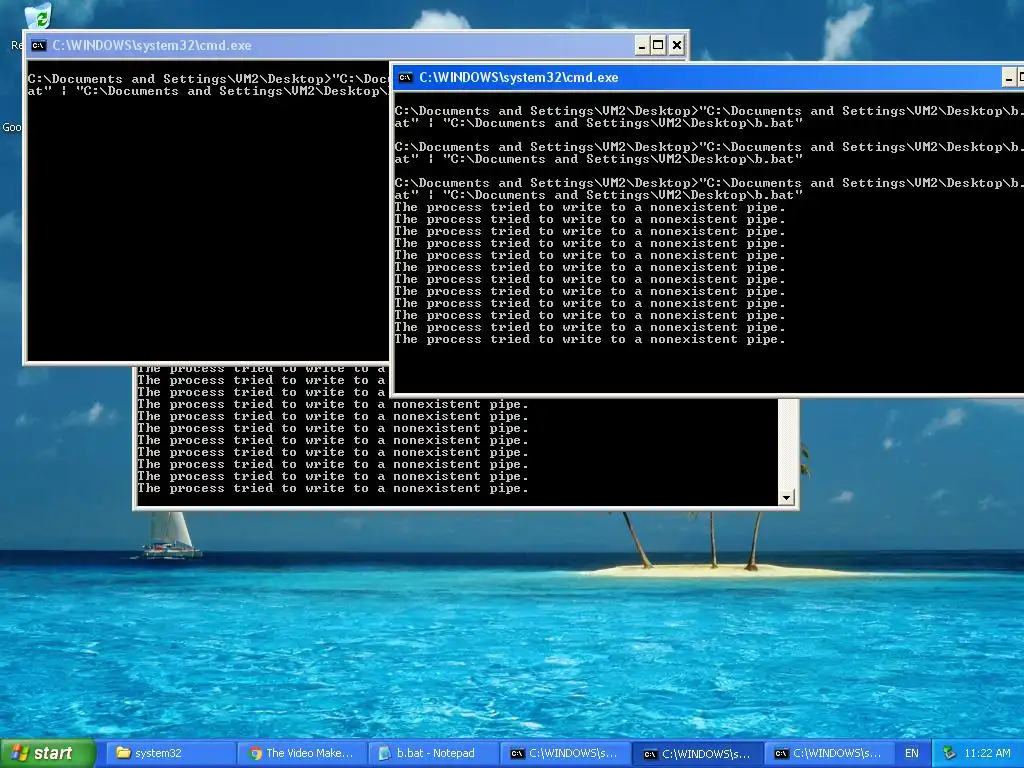This screenshot has height=768, width=1024.
Task: Switch to the system32 folder taskbar button
Action: click(x=170, y=753)
